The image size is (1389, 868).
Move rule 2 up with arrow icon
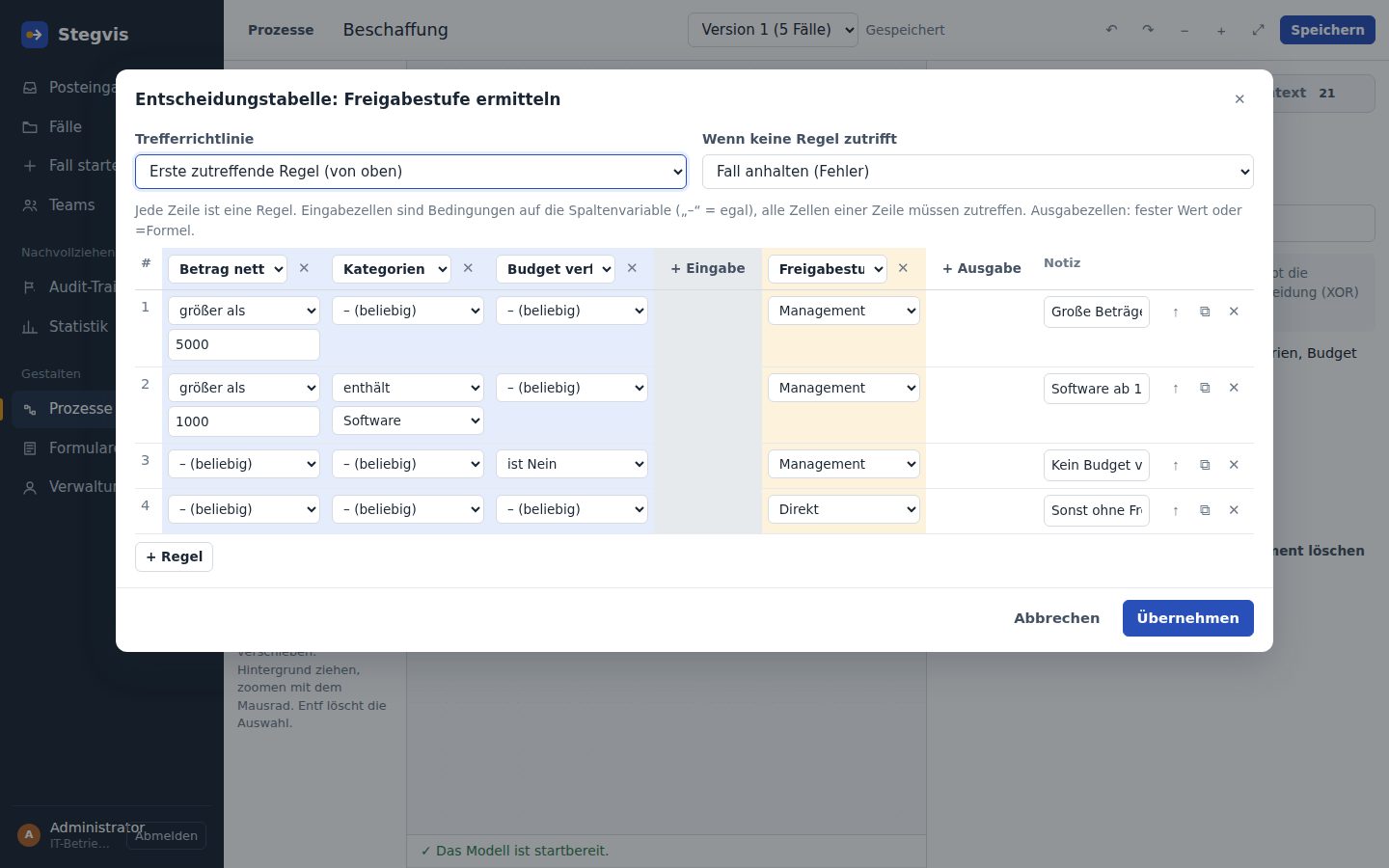point(1175,388)
